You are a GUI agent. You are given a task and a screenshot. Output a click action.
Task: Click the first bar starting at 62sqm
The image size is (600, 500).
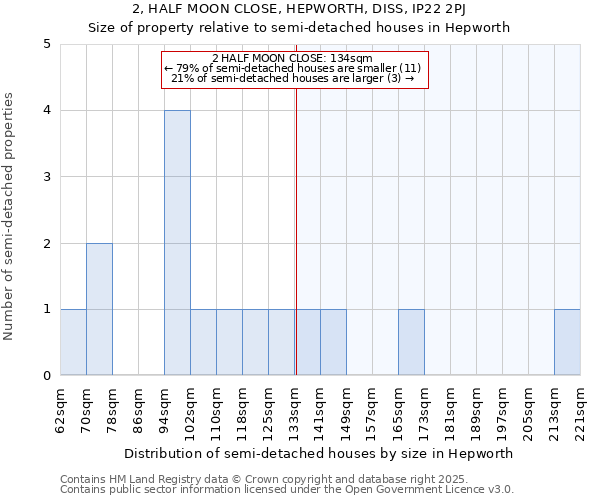73,342
